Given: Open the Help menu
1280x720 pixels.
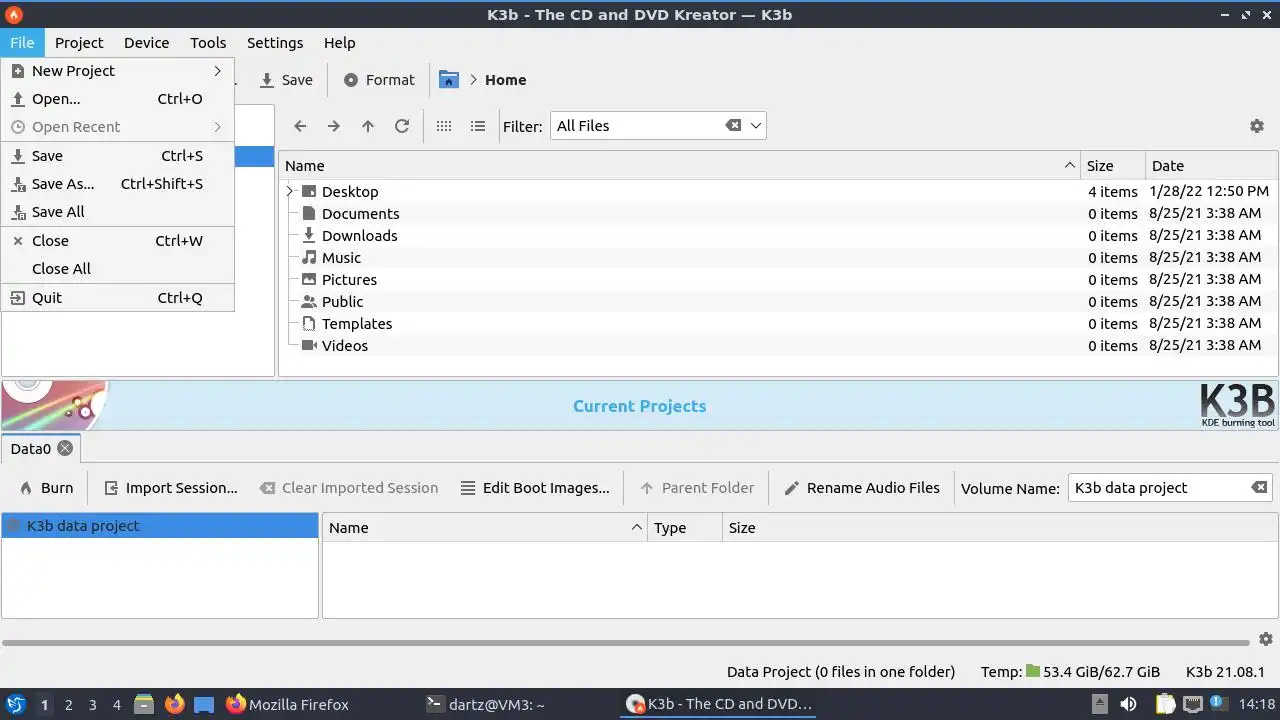Looking at the screenshot, I should [339, 43].
